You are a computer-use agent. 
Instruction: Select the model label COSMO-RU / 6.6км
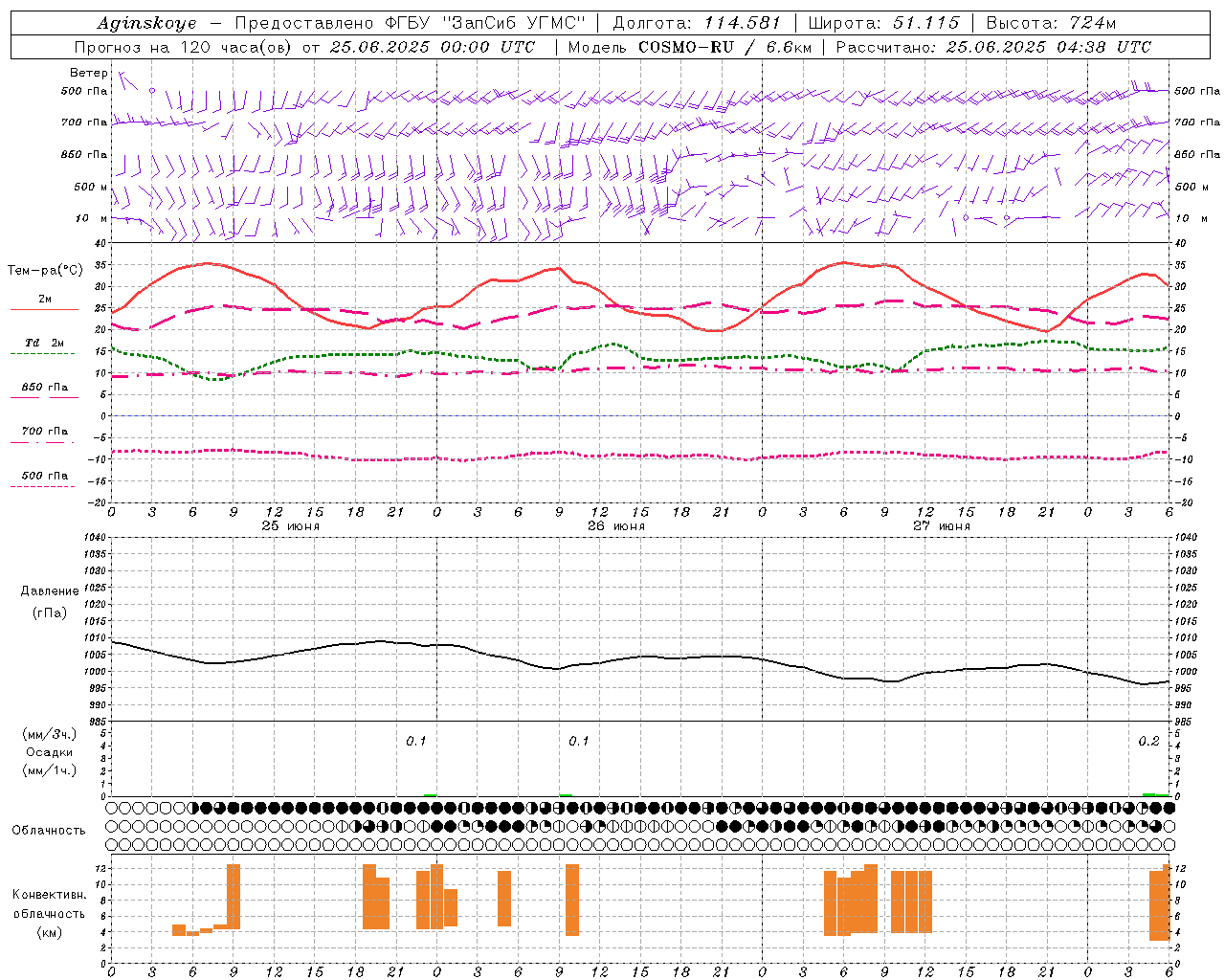tap(725, 47)
